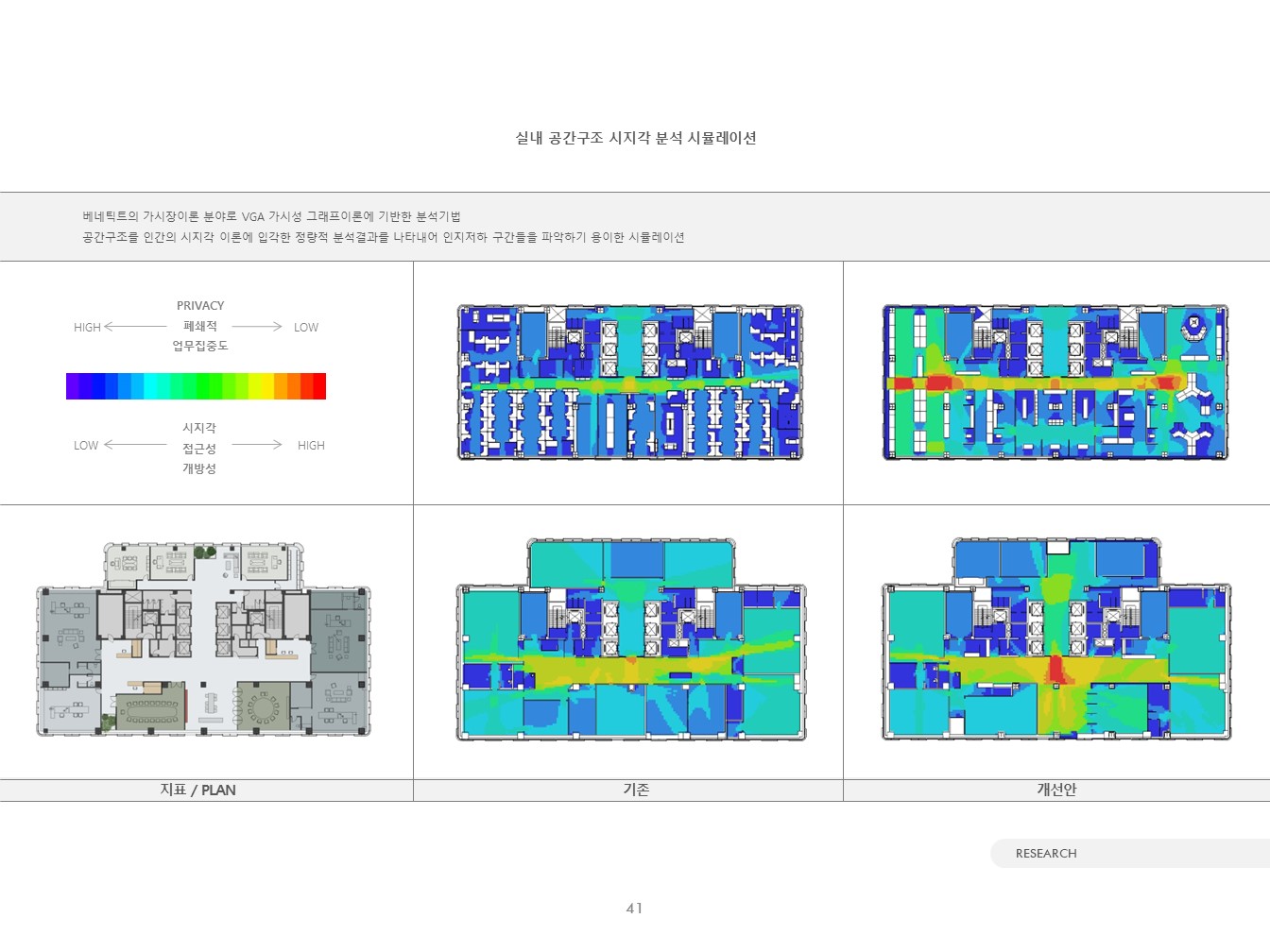This screenshot has width=1270, height=952.
Task: Click the LOW label left of 접근성
Action: click(x=86, y=446)
